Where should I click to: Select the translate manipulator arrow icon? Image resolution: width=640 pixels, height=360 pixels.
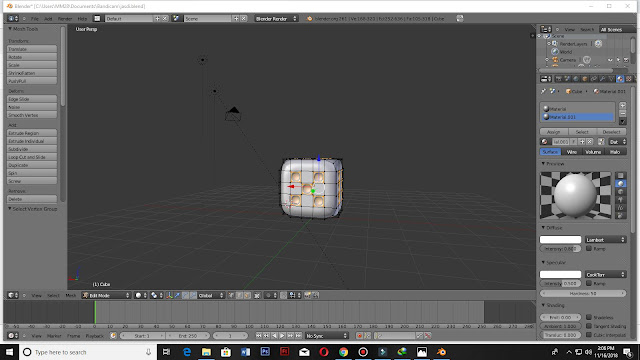click(177, 295)
